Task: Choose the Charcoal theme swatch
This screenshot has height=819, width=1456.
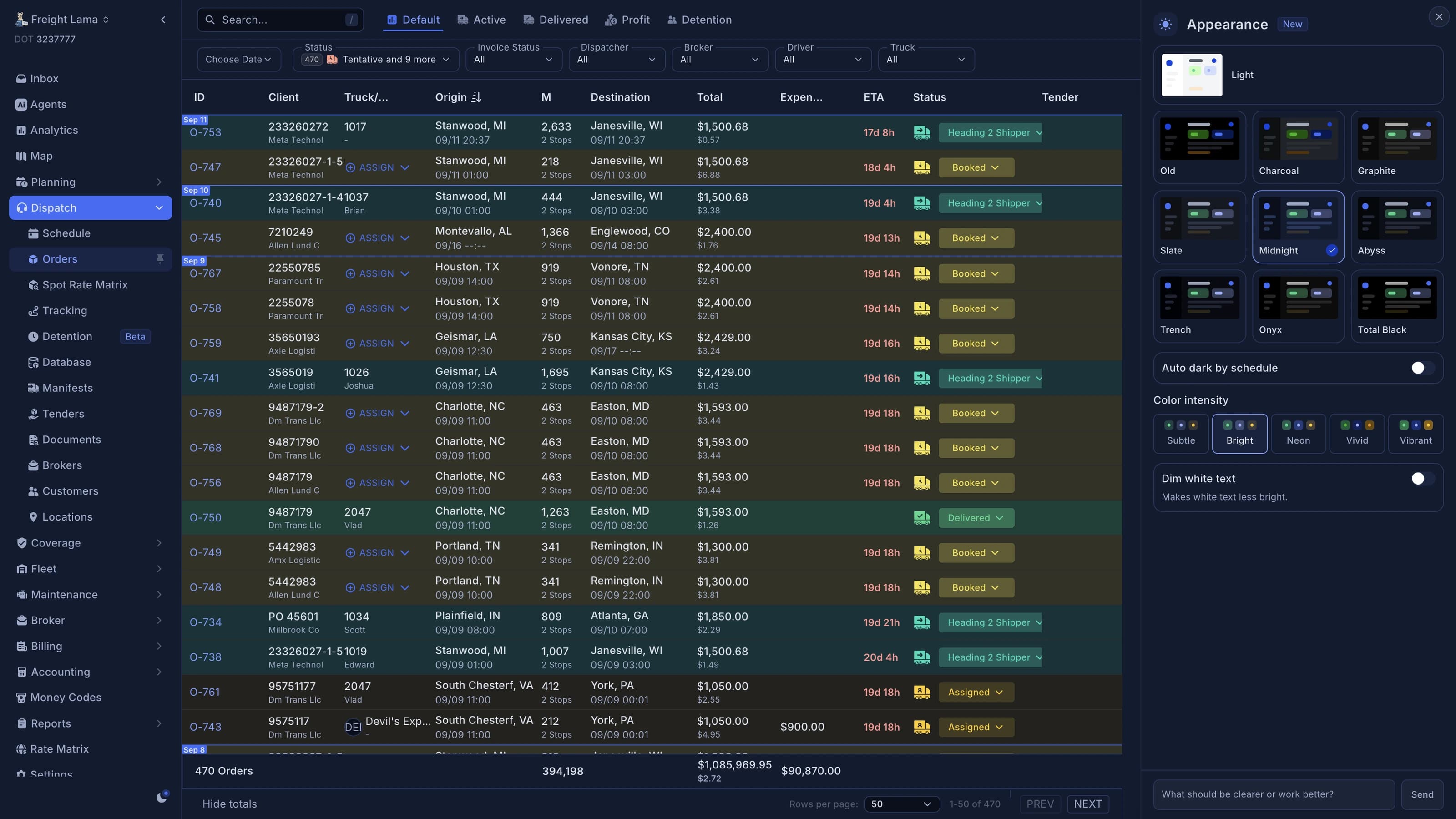Action: tap(1298, 147)
